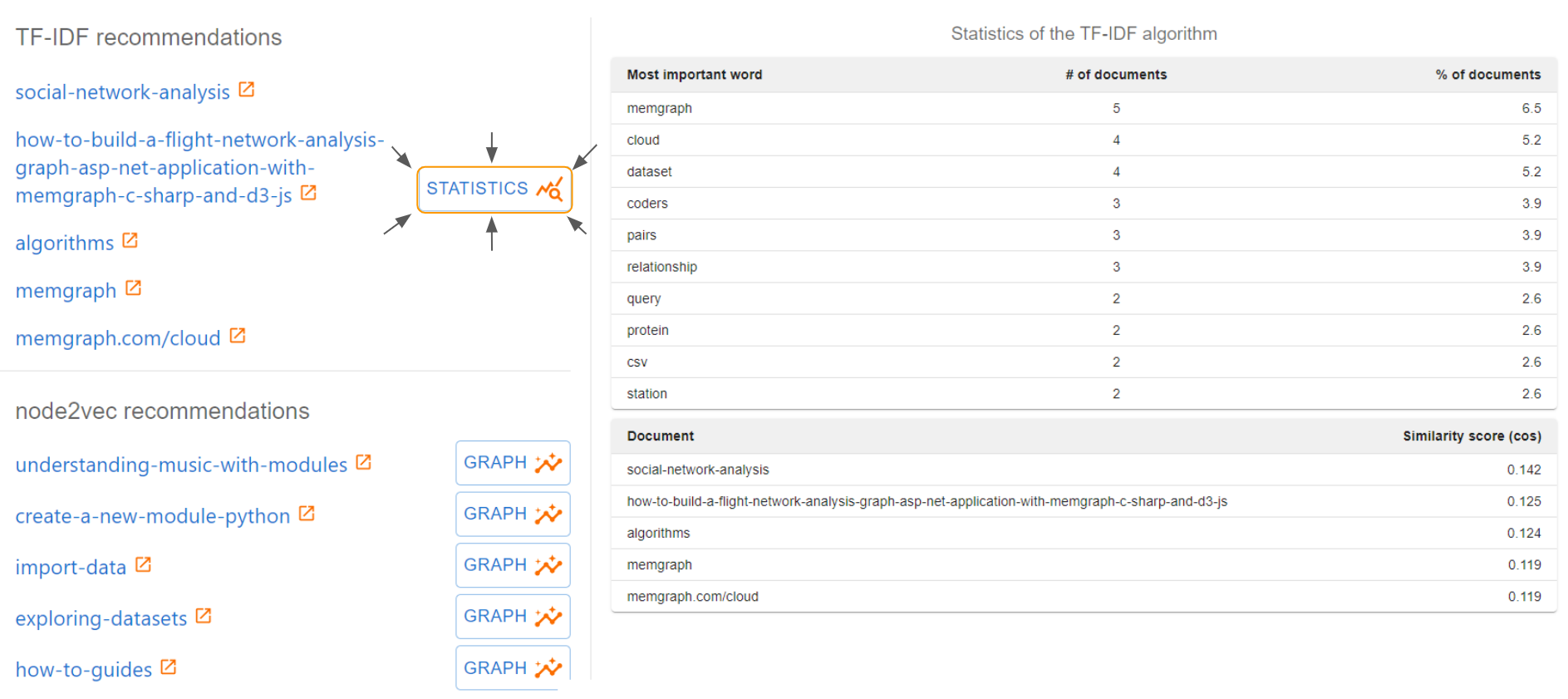
Task: Open external link icon next to algorithms
Action: [x=130, y=241]
